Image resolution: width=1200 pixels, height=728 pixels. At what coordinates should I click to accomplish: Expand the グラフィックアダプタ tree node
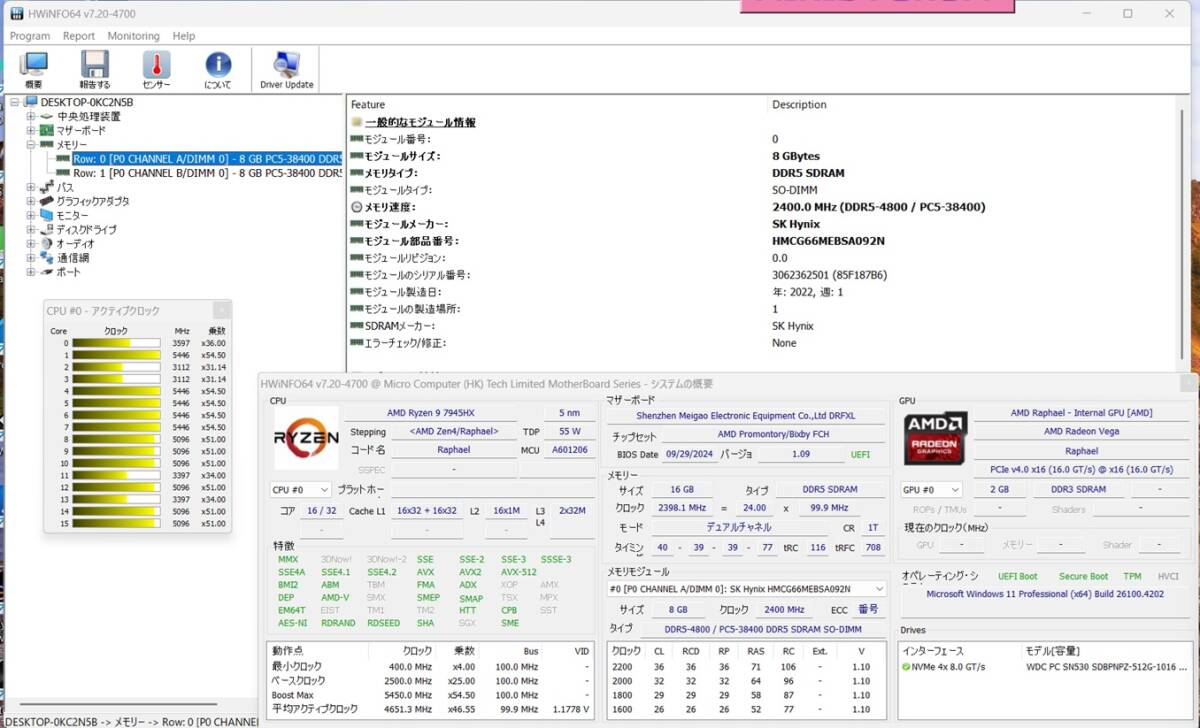coord(31,201)
